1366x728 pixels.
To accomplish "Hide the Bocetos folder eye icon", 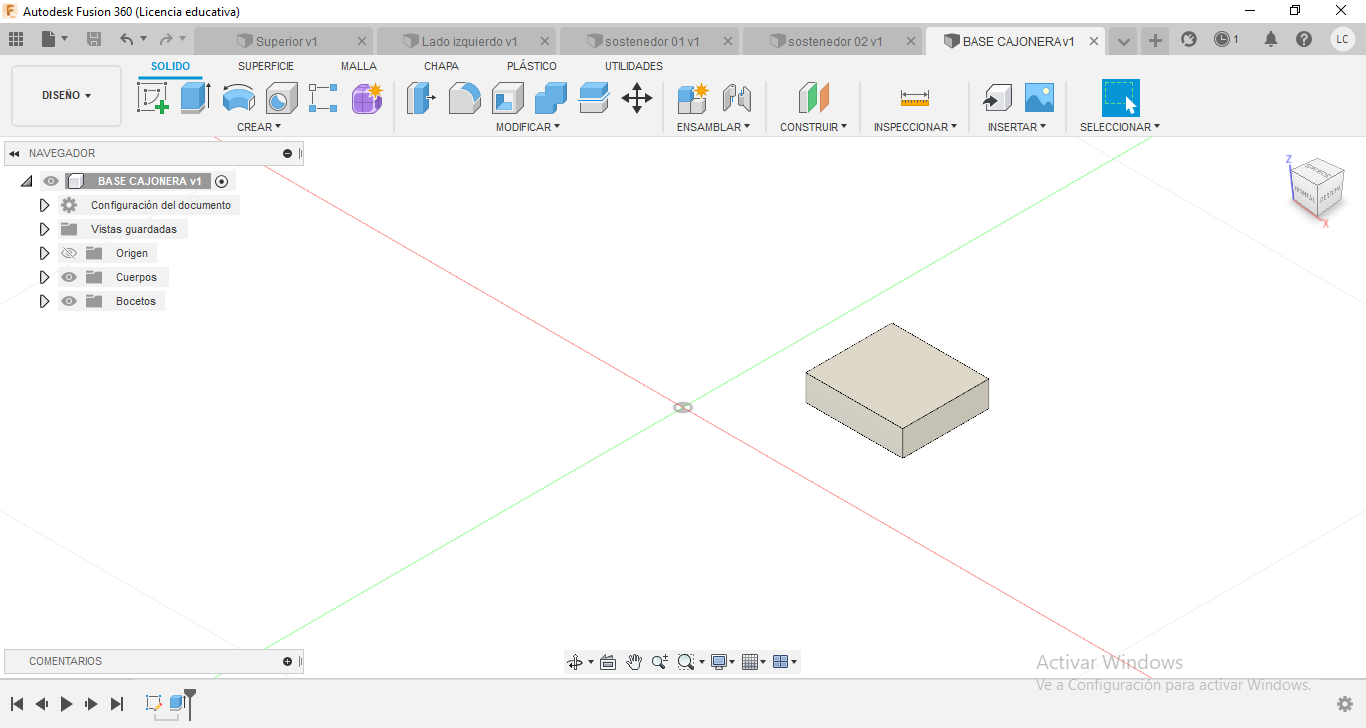I will click(69, 301).
